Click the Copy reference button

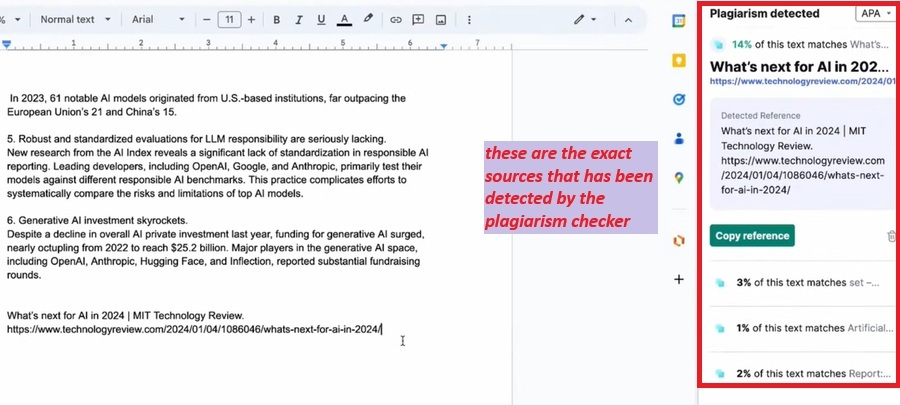[752, 236]
